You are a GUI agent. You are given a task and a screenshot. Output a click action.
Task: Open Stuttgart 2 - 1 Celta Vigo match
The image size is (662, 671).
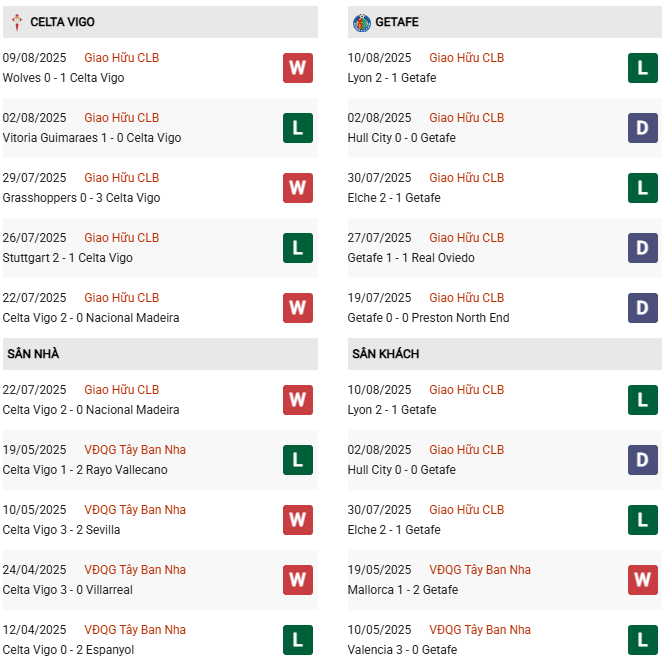[68, 258]
